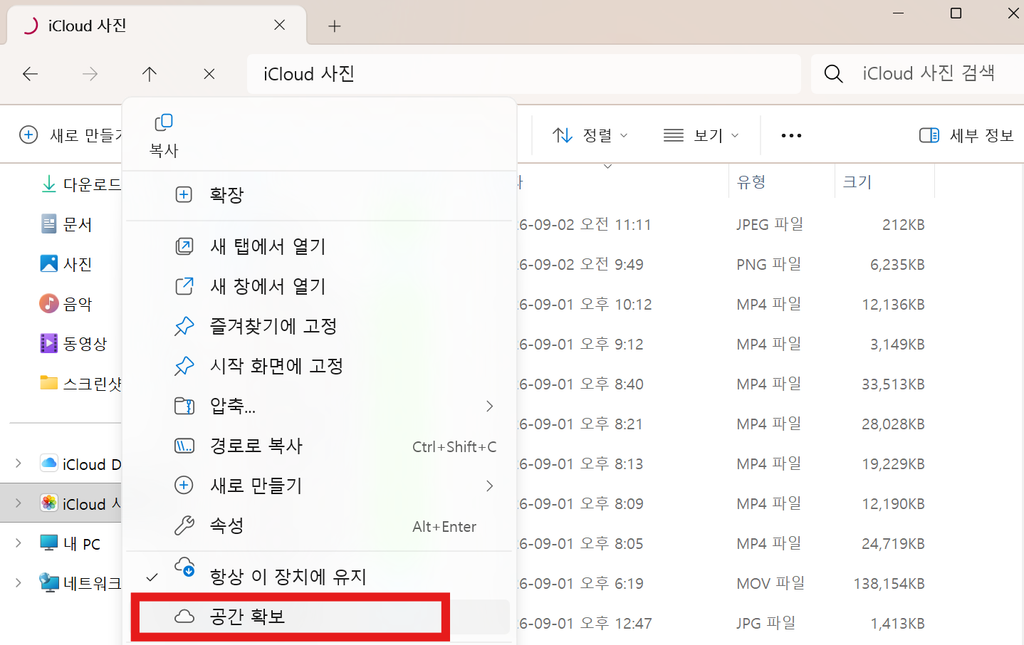The image size is (1024, 645).
Task: Minimize the File Explorer window
Action: [899, 13]
